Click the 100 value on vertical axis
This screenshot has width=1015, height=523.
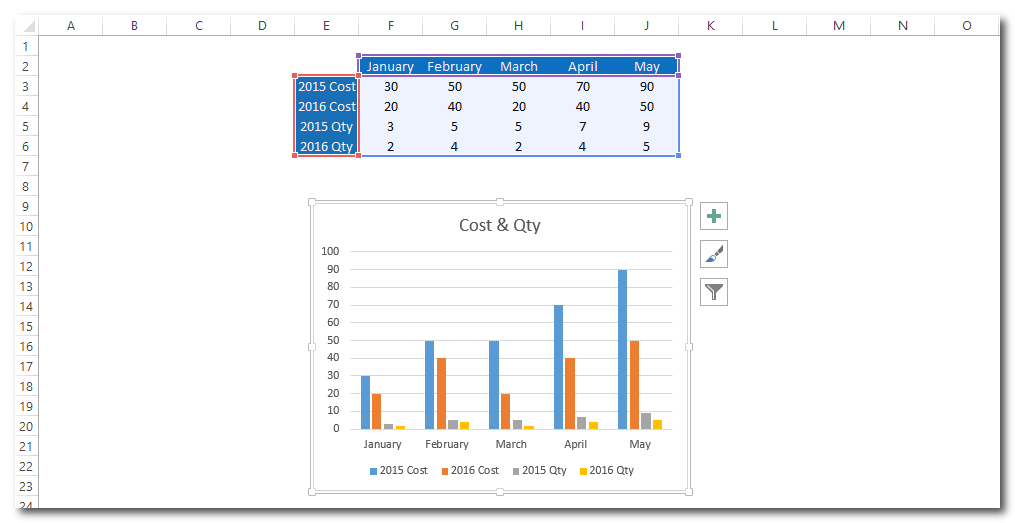pyautogui.click(x=330, y=252)
